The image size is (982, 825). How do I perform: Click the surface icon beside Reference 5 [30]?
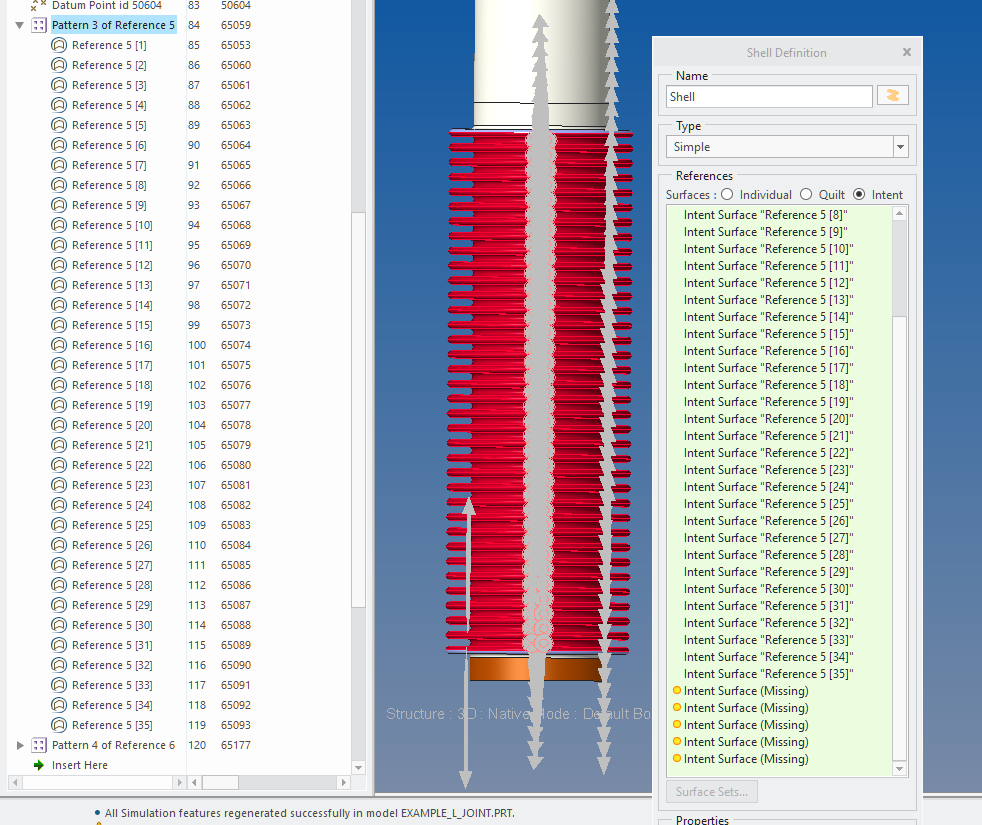[60, 625]
